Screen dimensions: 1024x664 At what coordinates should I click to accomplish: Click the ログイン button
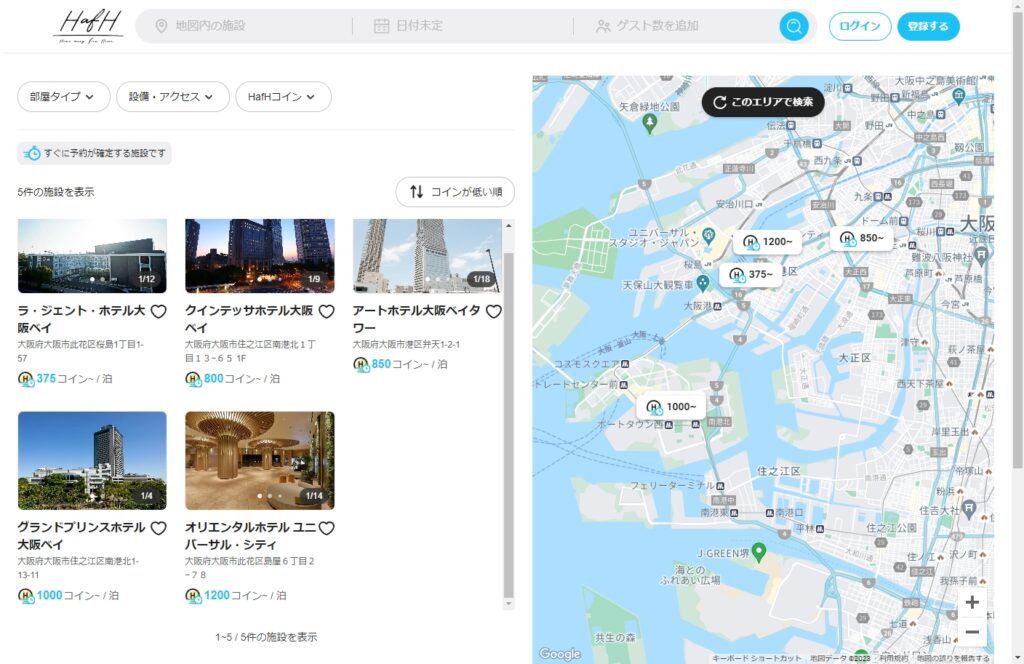pos(859,26)
